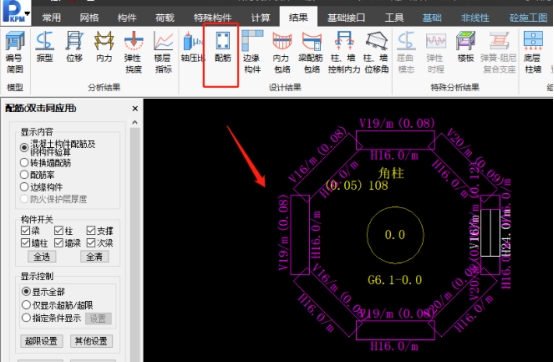
Task: Switch to the 荷载 ribbon tab
Action: coord(165,18)
